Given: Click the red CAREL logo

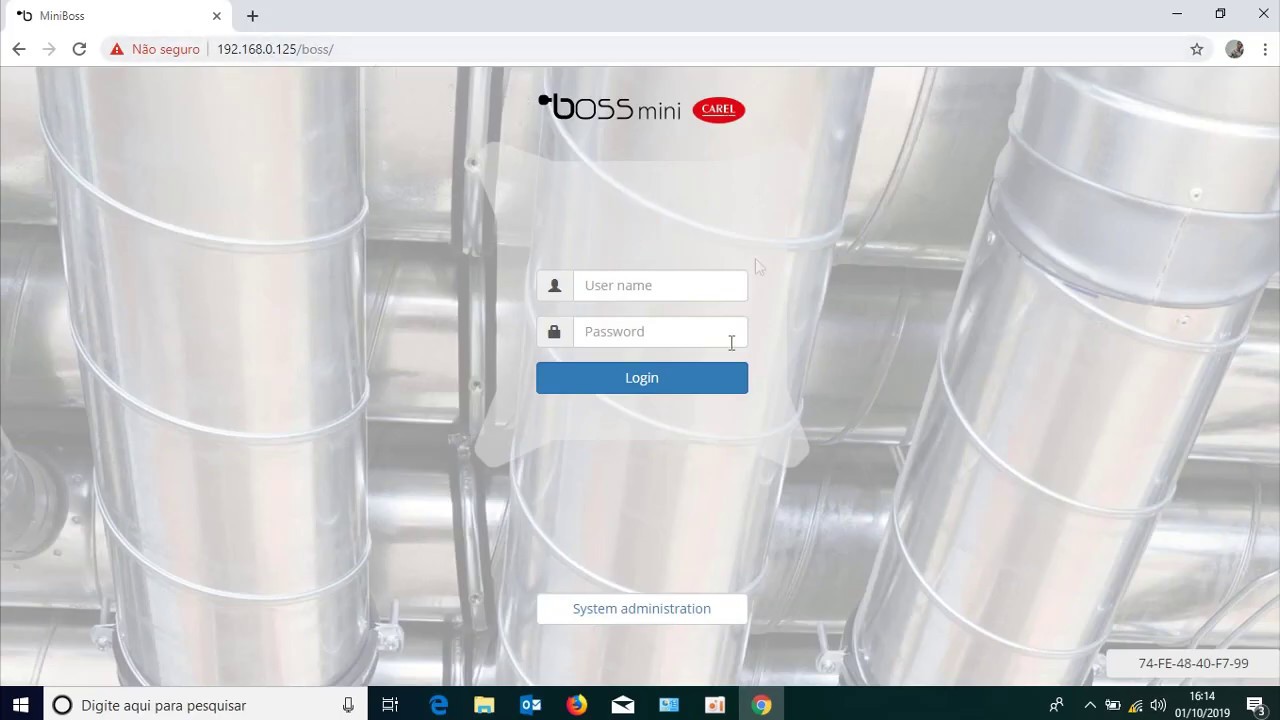Looking at the screenshot, I should coord(718,110).
